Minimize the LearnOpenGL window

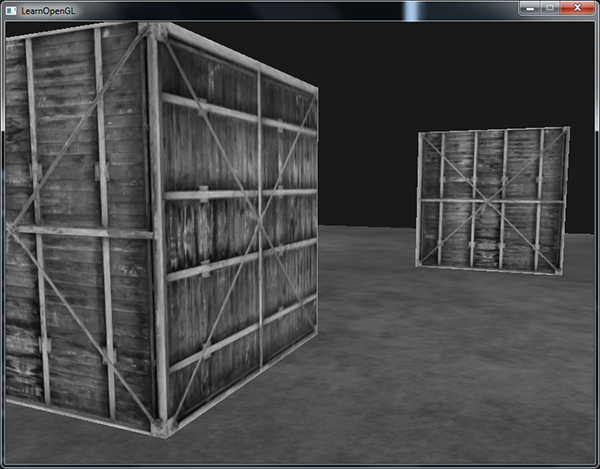coord(531,8)
